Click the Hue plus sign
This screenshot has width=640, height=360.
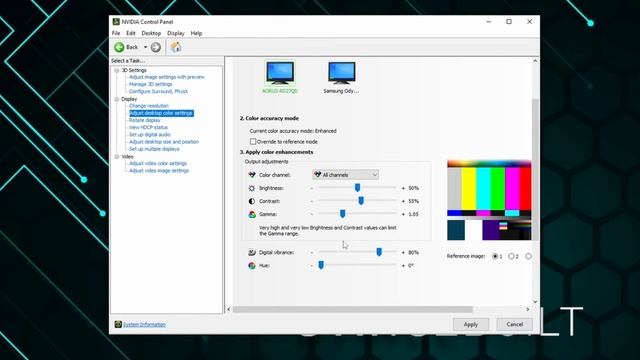tap(403, 266)
